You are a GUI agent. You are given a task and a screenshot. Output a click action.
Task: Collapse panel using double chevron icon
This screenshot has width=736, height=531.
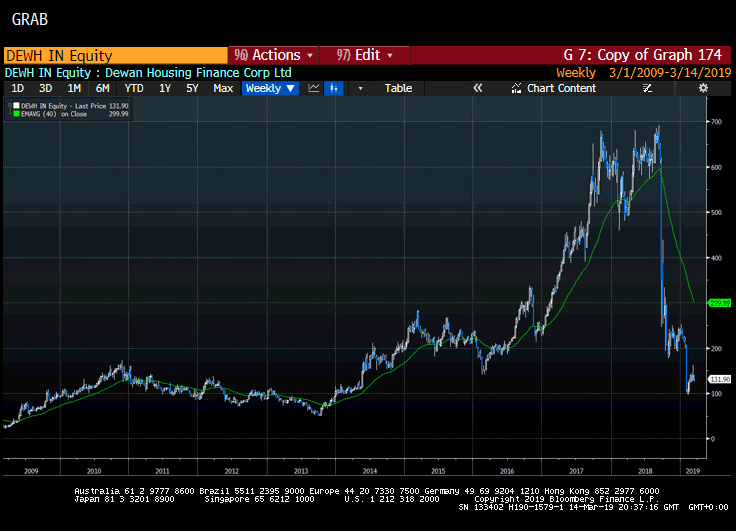coord(478,88)
